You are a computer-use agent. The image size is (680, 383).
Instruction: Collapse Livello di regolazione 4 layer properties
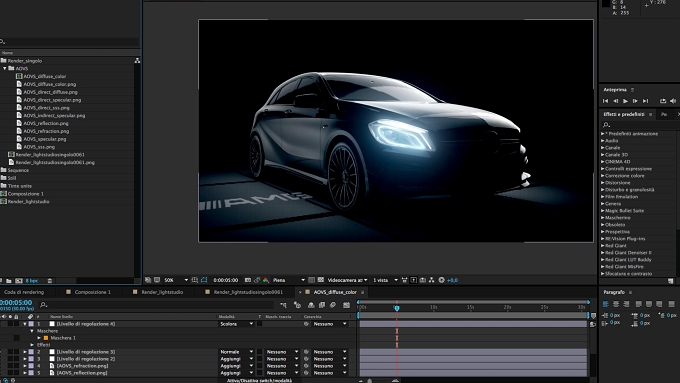click(x=25, y=324)
